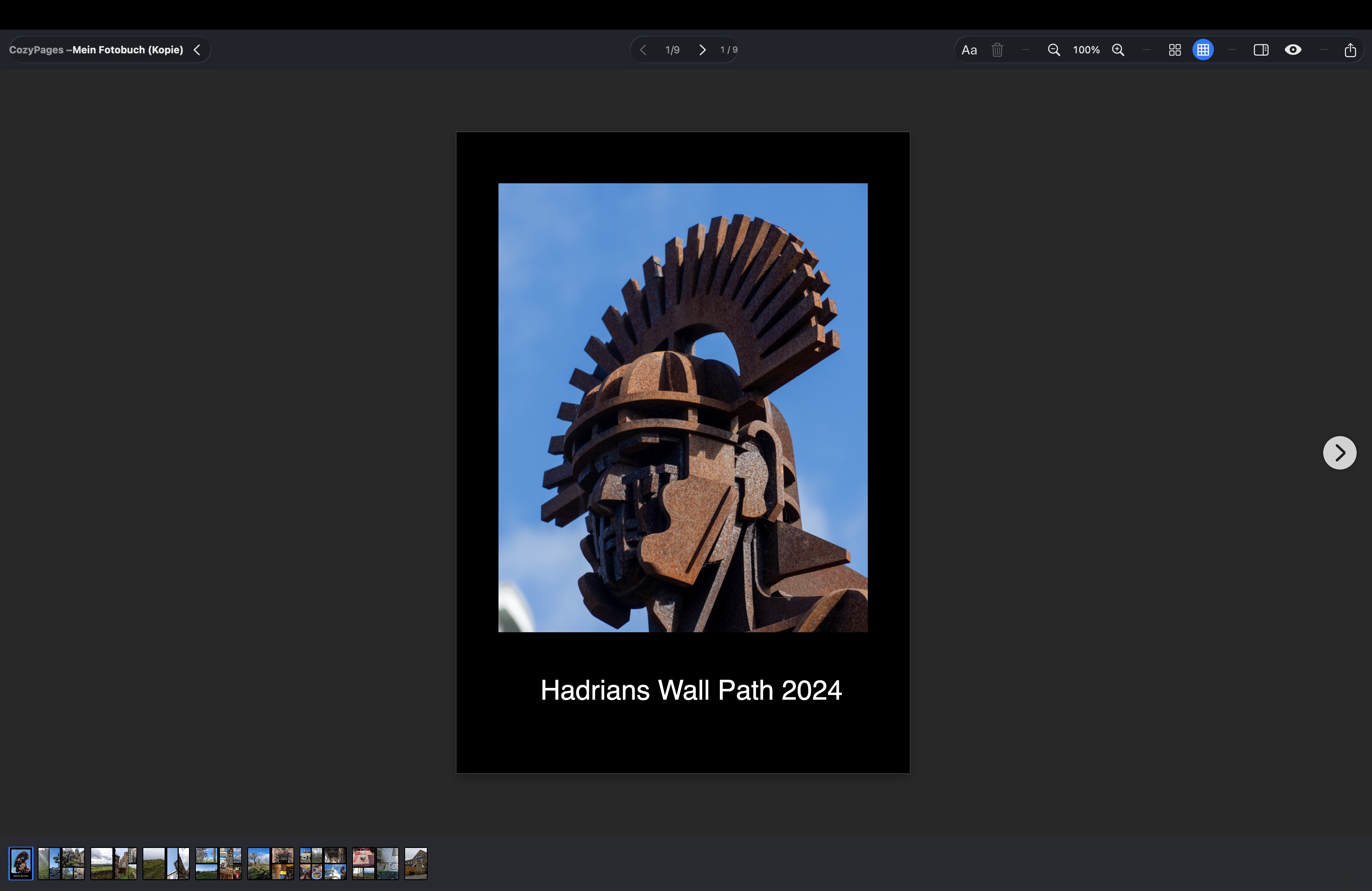The height and width of the screenshot is (891, 1372).
Task: Click the share/export icon
Action: coord(1350,50)
